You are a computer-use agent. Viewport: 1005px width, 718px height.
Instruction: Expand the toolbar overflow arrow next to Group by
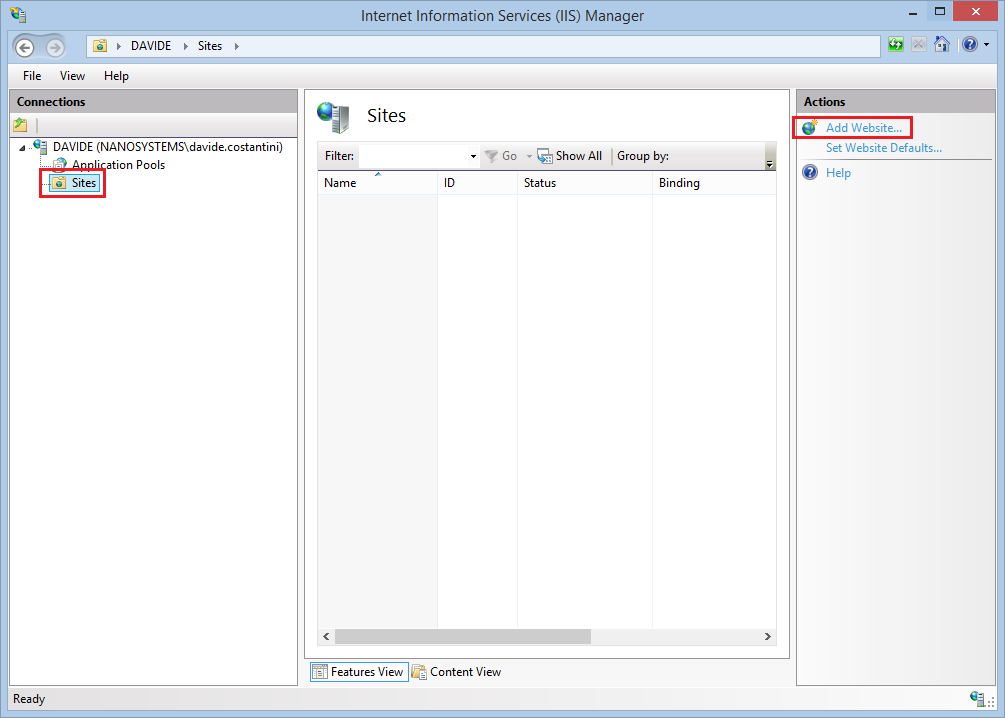click(x=770, y=164)
